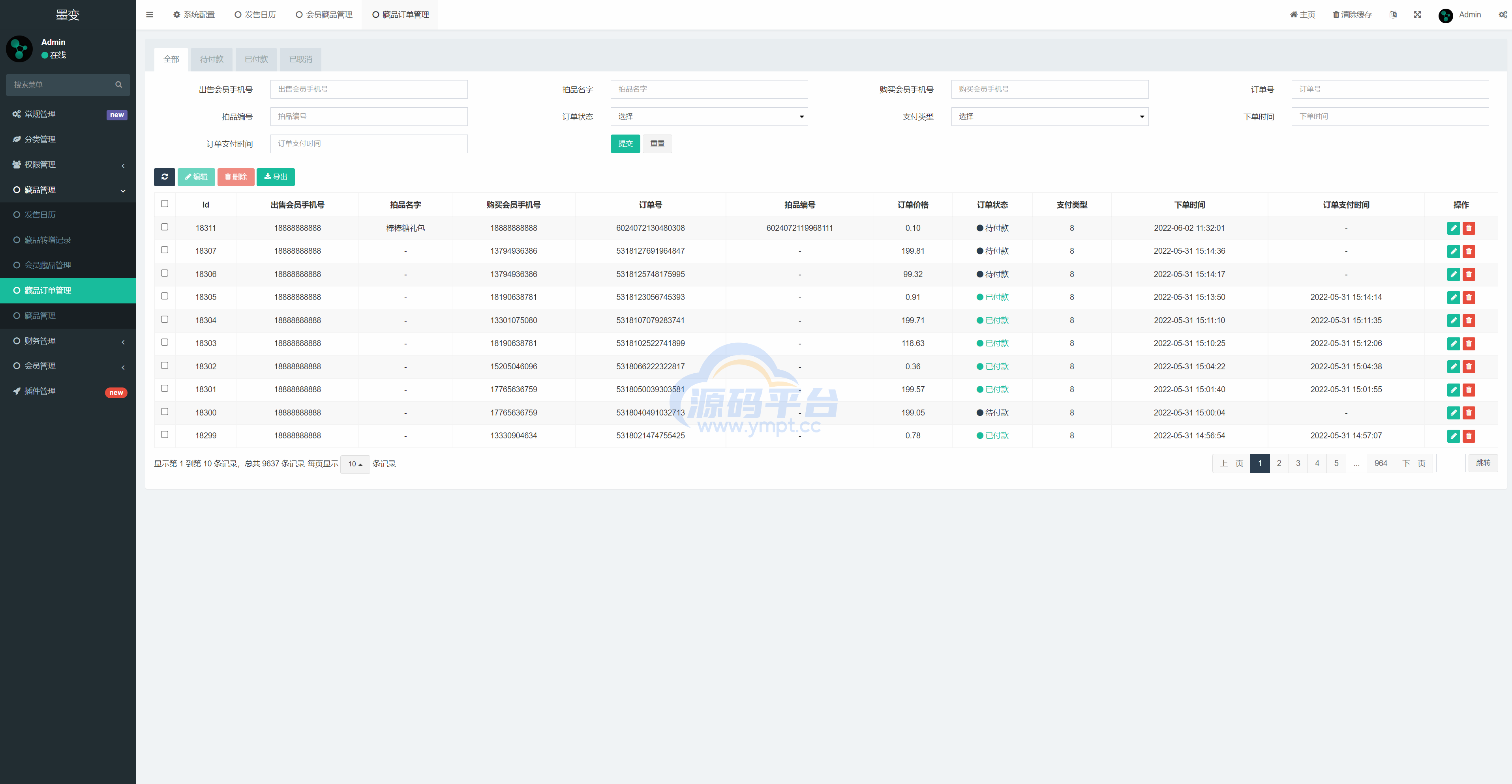Edit order 18304 with the pencil icon
The height and width of the screenshot is (784, 1512).
(1453, 320)
